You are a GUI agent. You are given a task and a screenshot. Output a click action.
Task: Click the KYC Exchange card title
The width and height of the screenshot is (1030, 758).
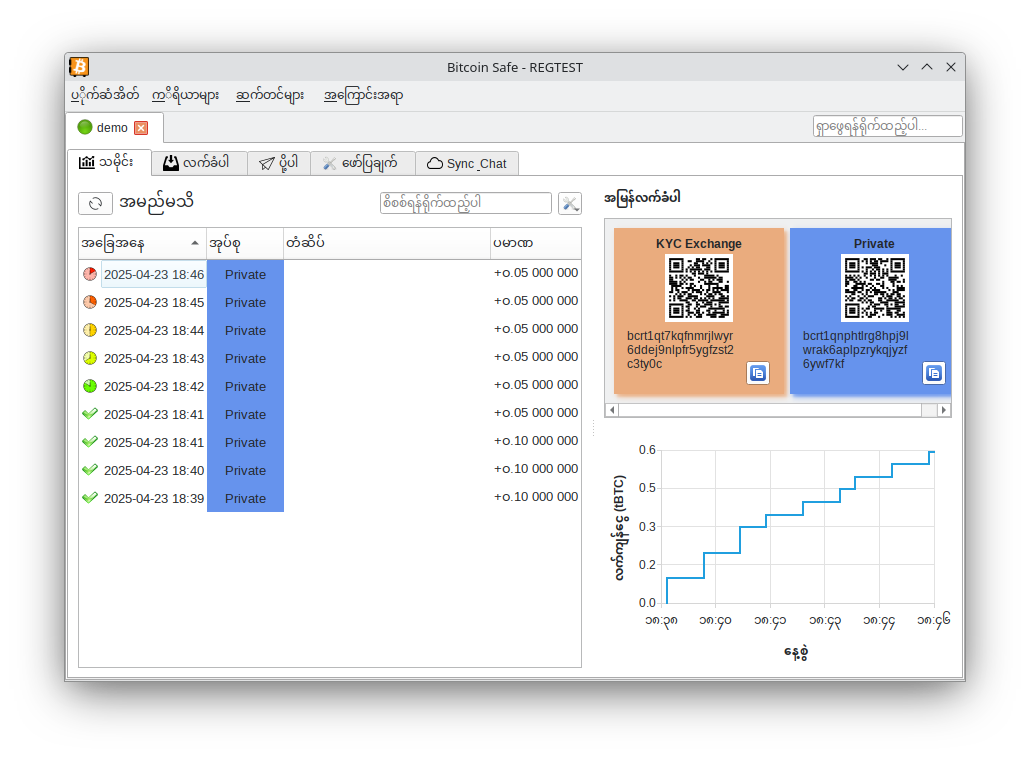click(699, 244)
